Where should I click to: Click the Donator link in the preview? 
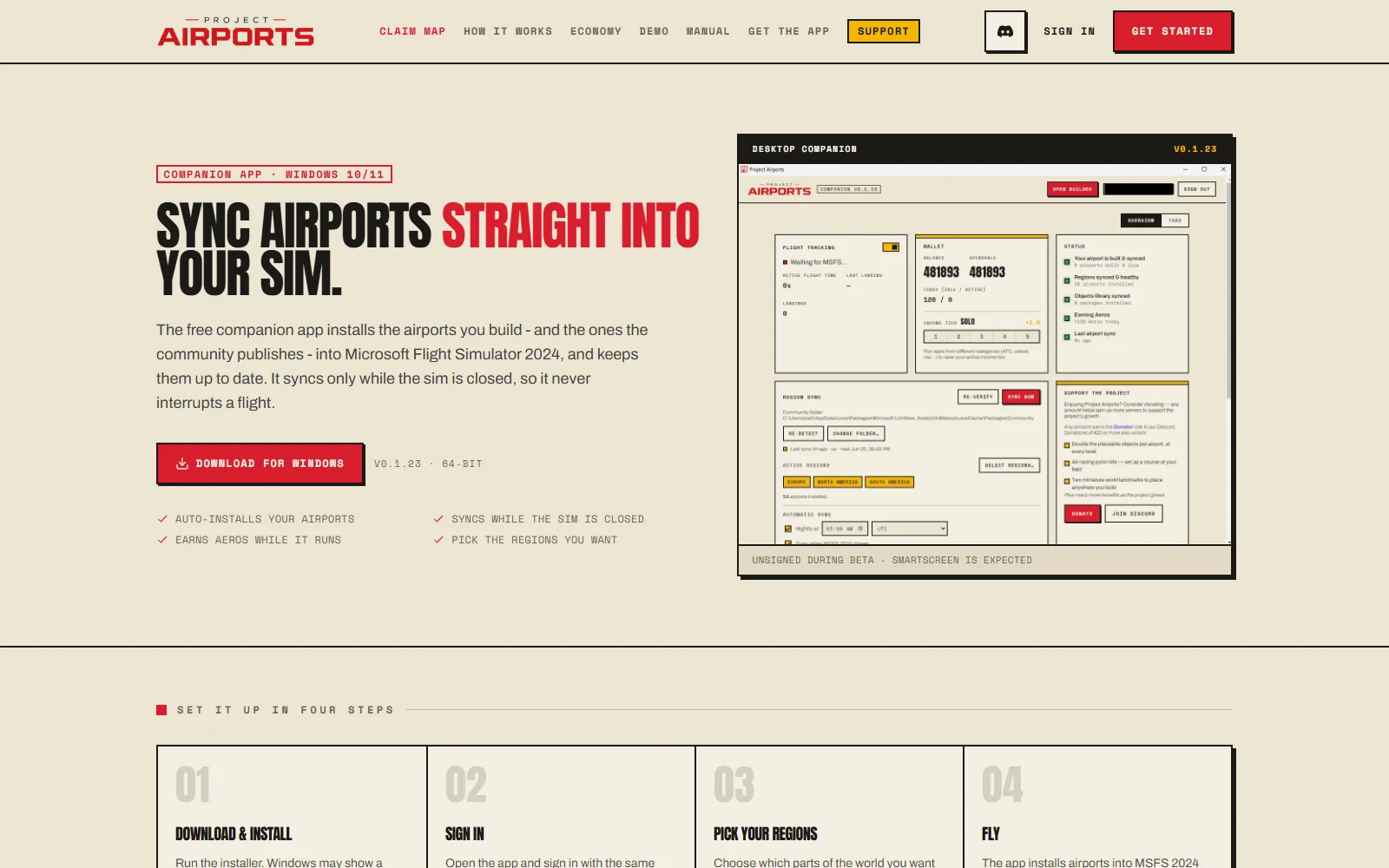pyautogui.click(x=1123, y=427)
